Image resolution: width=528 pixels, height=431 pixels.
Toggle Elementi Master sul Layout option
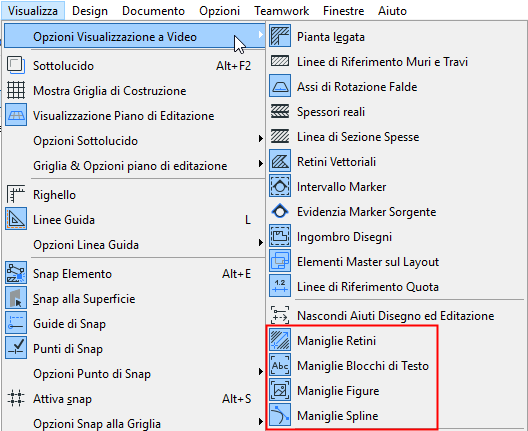[x=396, y=262]
